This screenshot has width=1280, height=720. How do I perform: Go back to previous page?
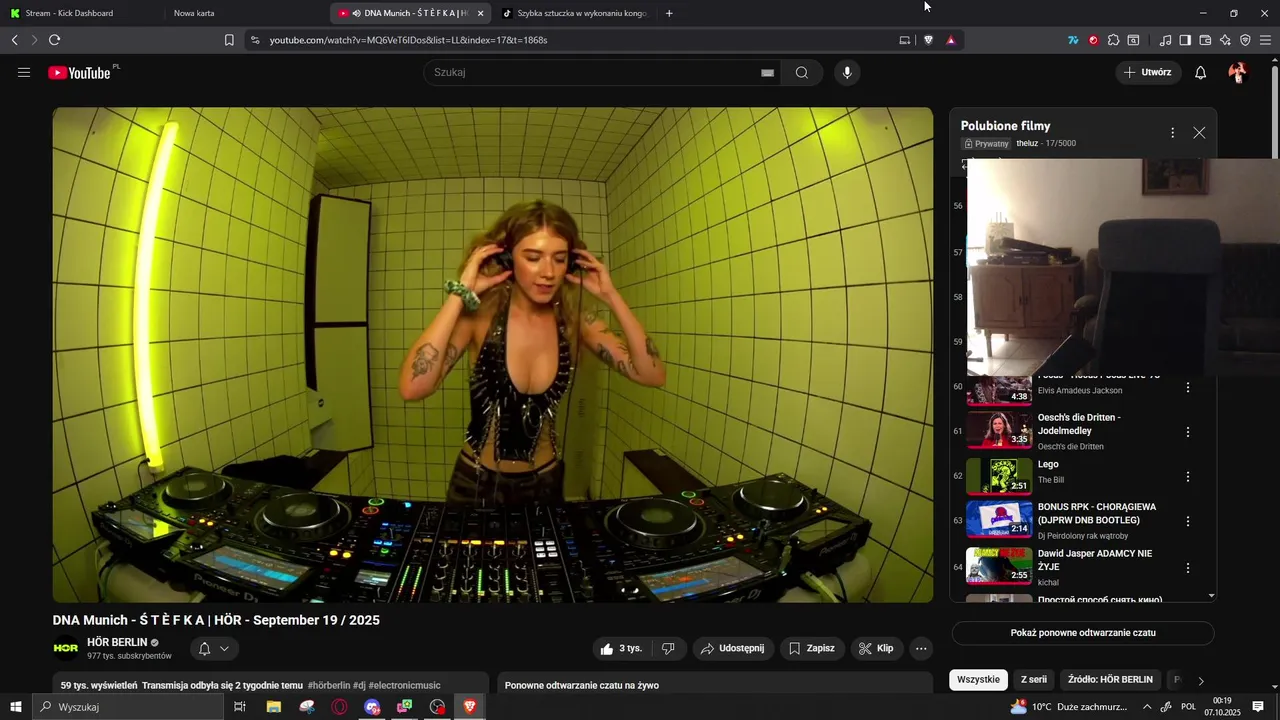pos(14,40)
